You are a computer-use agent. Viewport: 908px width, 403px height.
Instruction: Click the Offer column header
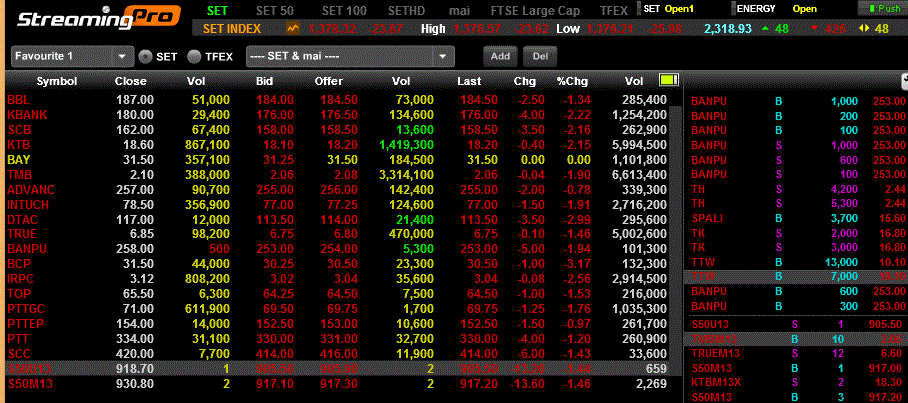pyautogui.click(x=328, y=82)
